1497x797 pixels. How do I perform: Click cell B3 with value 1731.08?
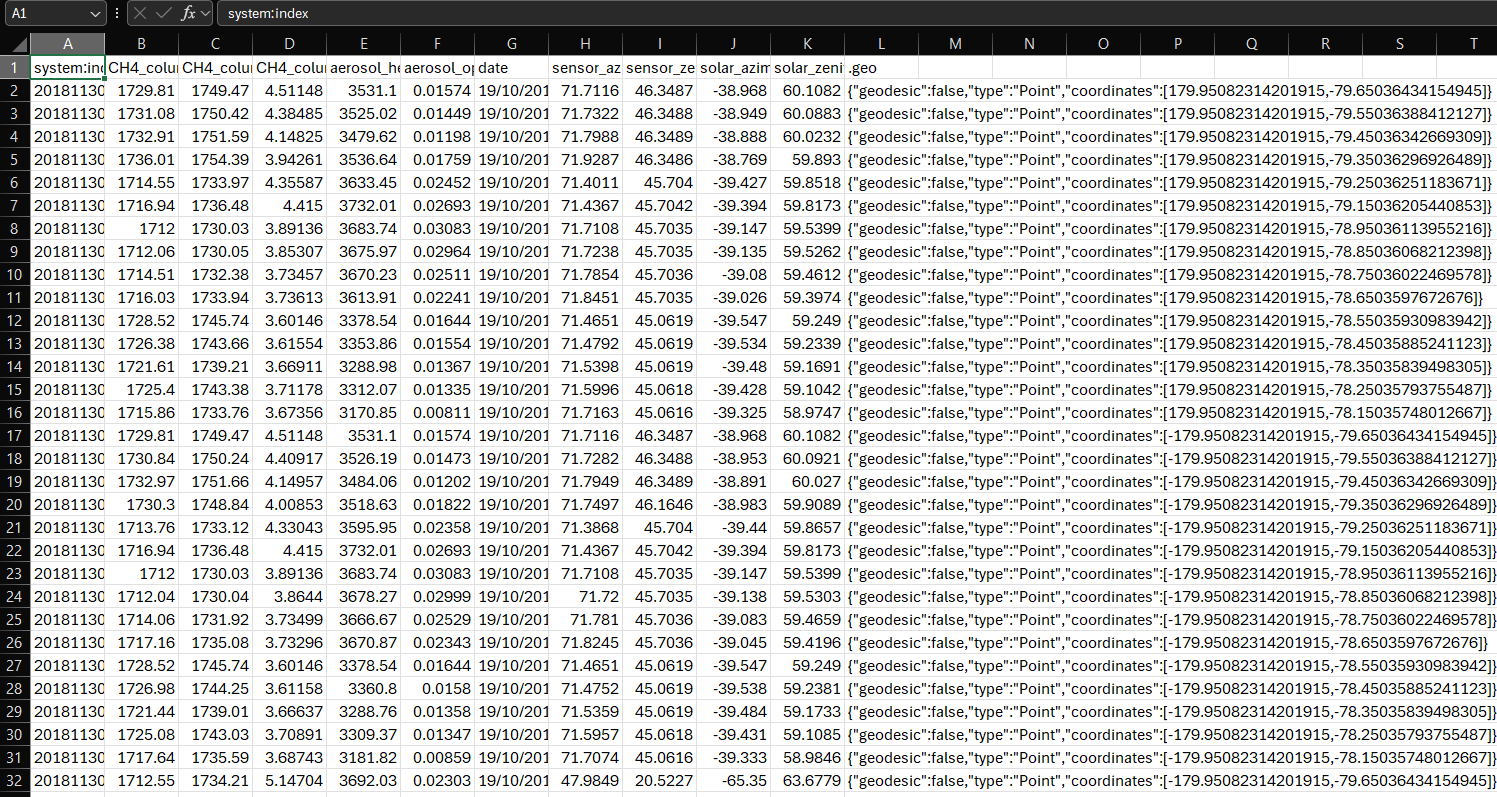[141, 113]
